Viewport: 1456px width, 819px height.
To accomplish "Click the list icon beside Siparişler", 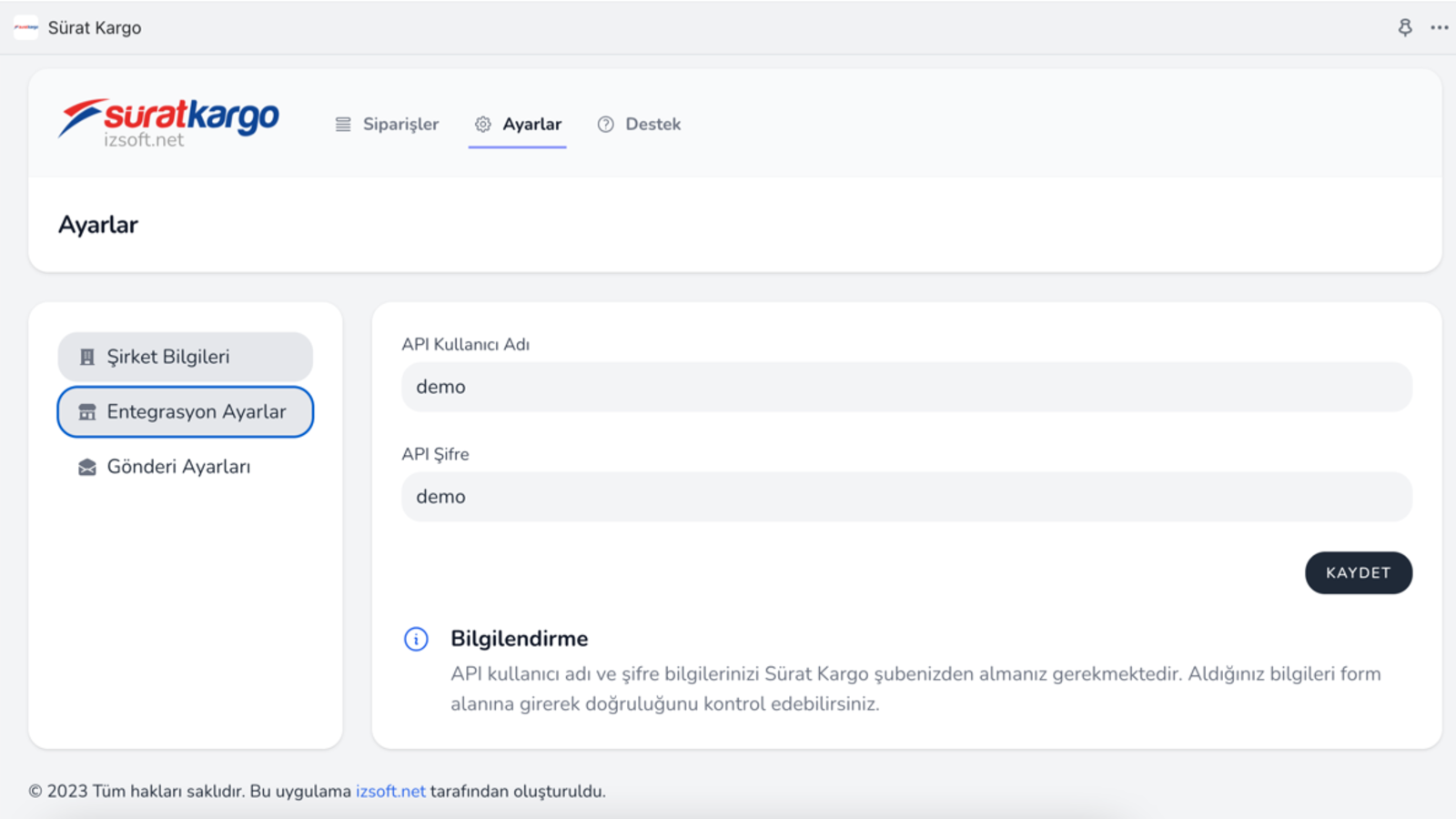I will coord(343,125).
